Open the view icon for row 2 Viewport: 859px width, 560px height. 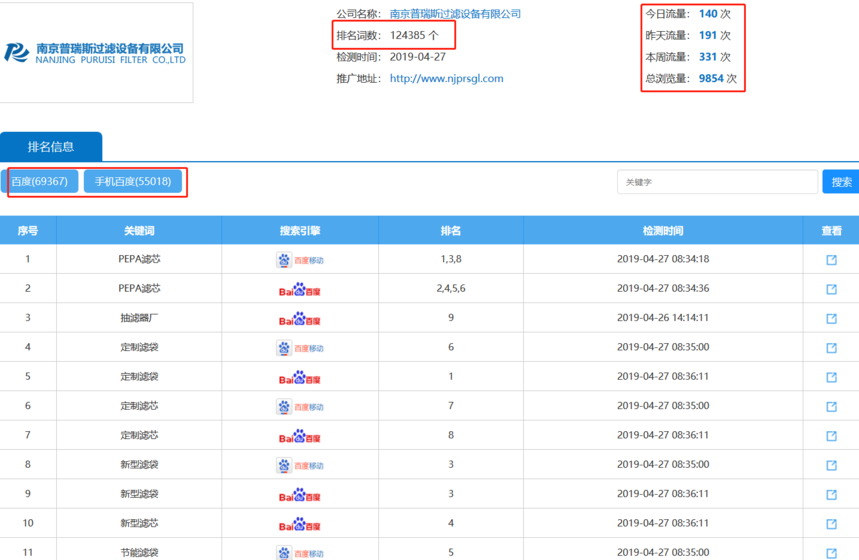pos(831,289)
